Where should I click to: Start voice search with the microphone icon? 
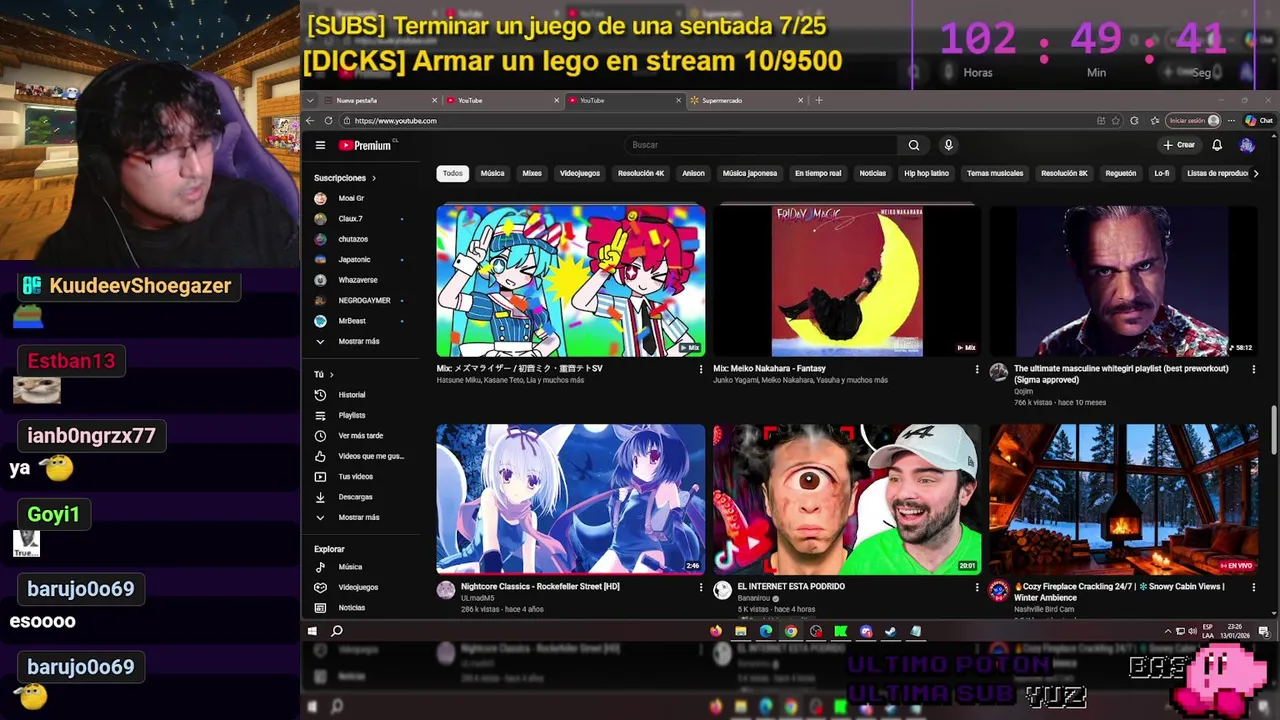(948, 145)
